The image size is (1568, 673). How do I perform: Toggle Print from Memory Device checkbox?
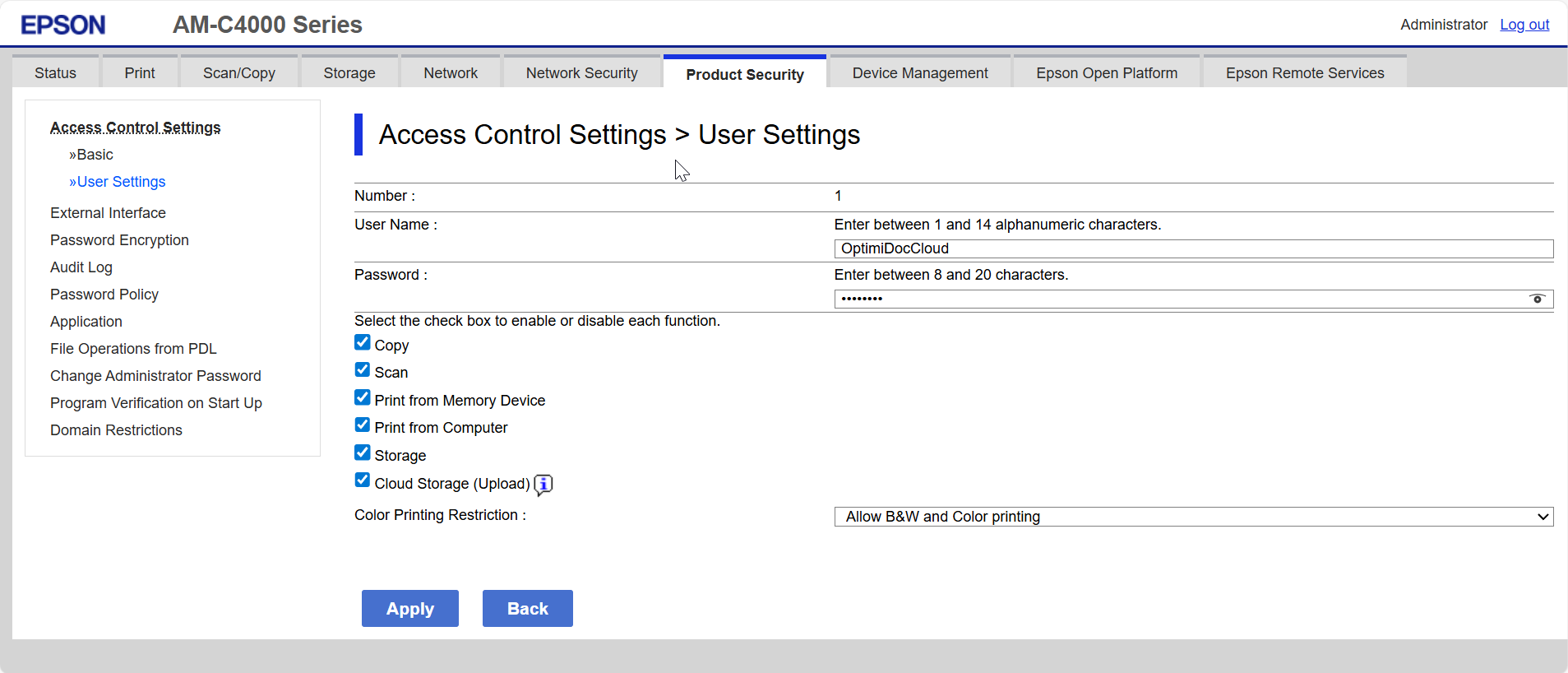363,397
